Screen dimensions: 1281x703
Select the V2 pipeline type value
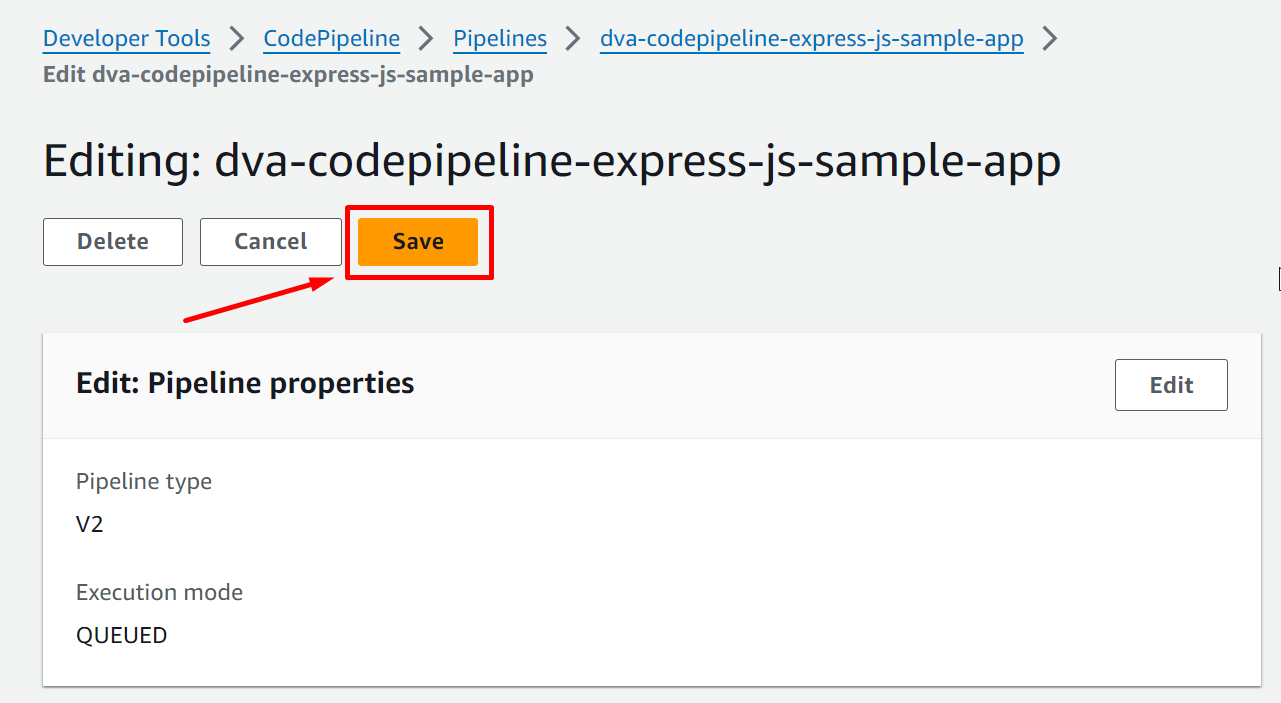tap(90, 524)
